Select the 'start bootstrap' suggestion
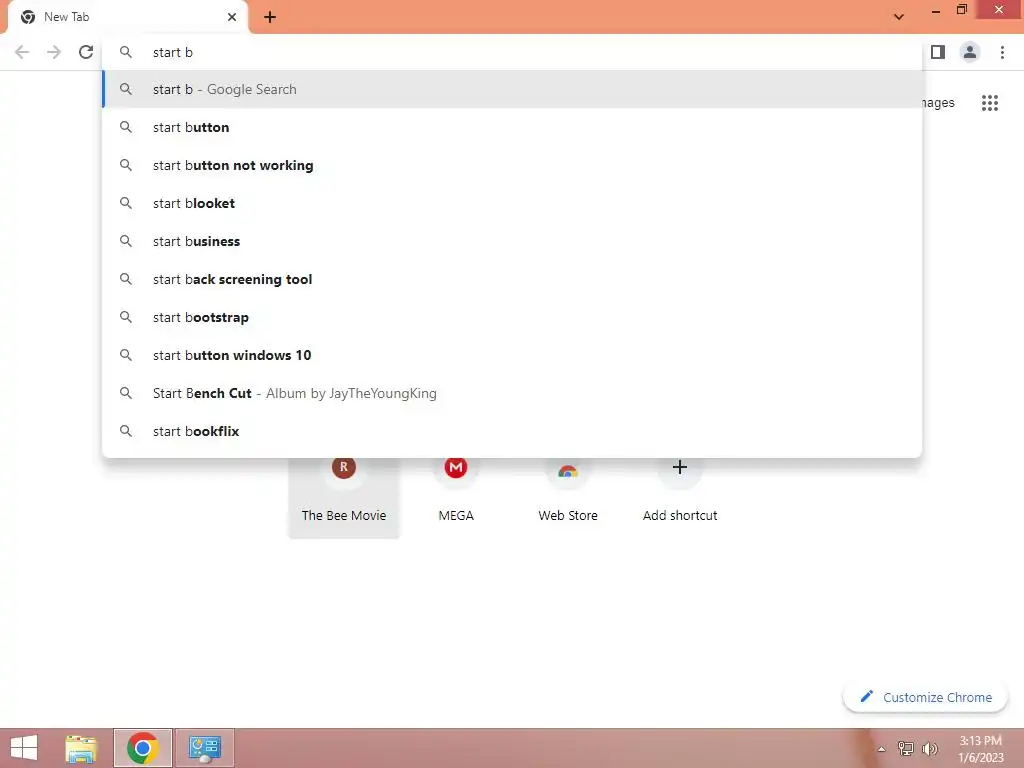Image resolution: width=1024 pixels, height=768 pixels. pos(512,317)
